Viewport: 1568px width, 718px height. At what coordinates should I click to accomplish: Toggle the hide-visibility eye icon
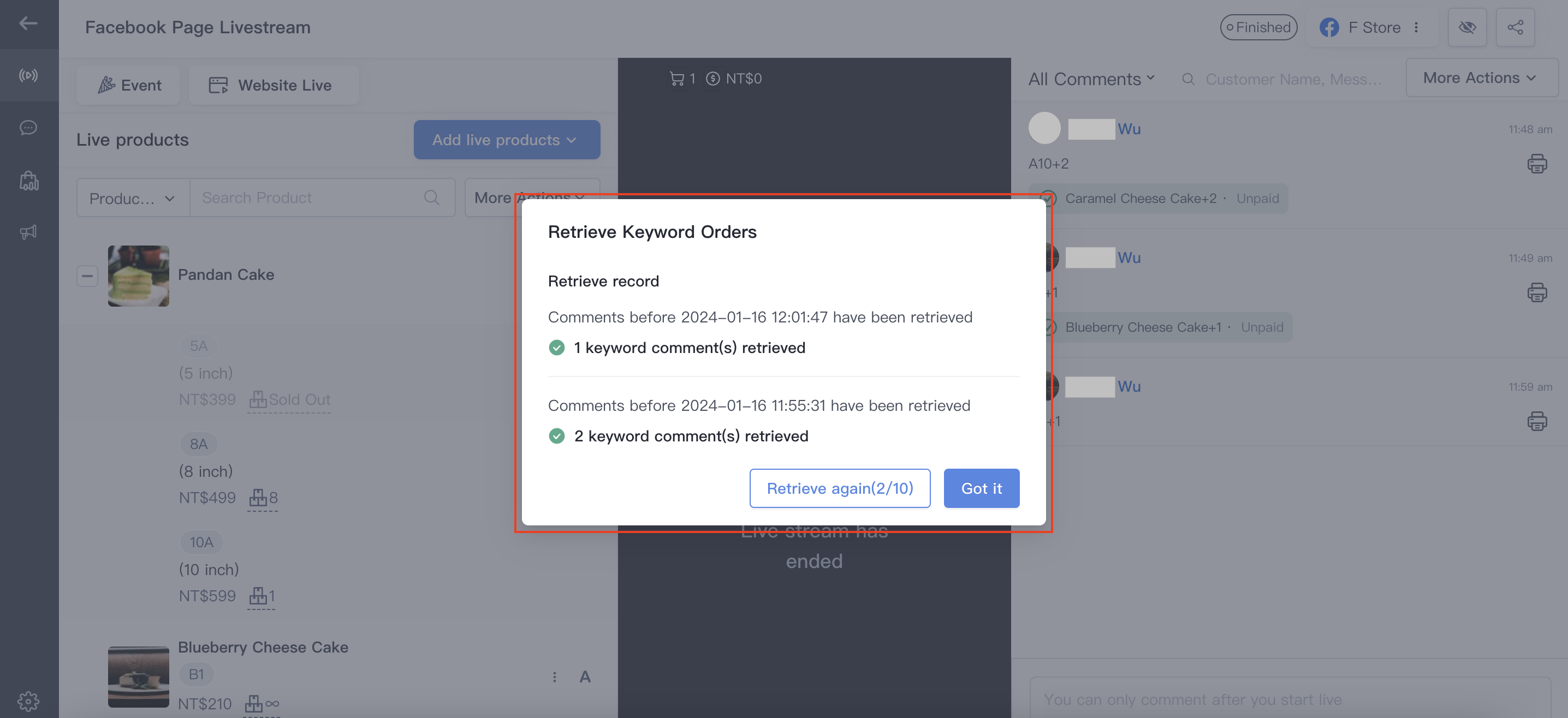point(1467,27)
